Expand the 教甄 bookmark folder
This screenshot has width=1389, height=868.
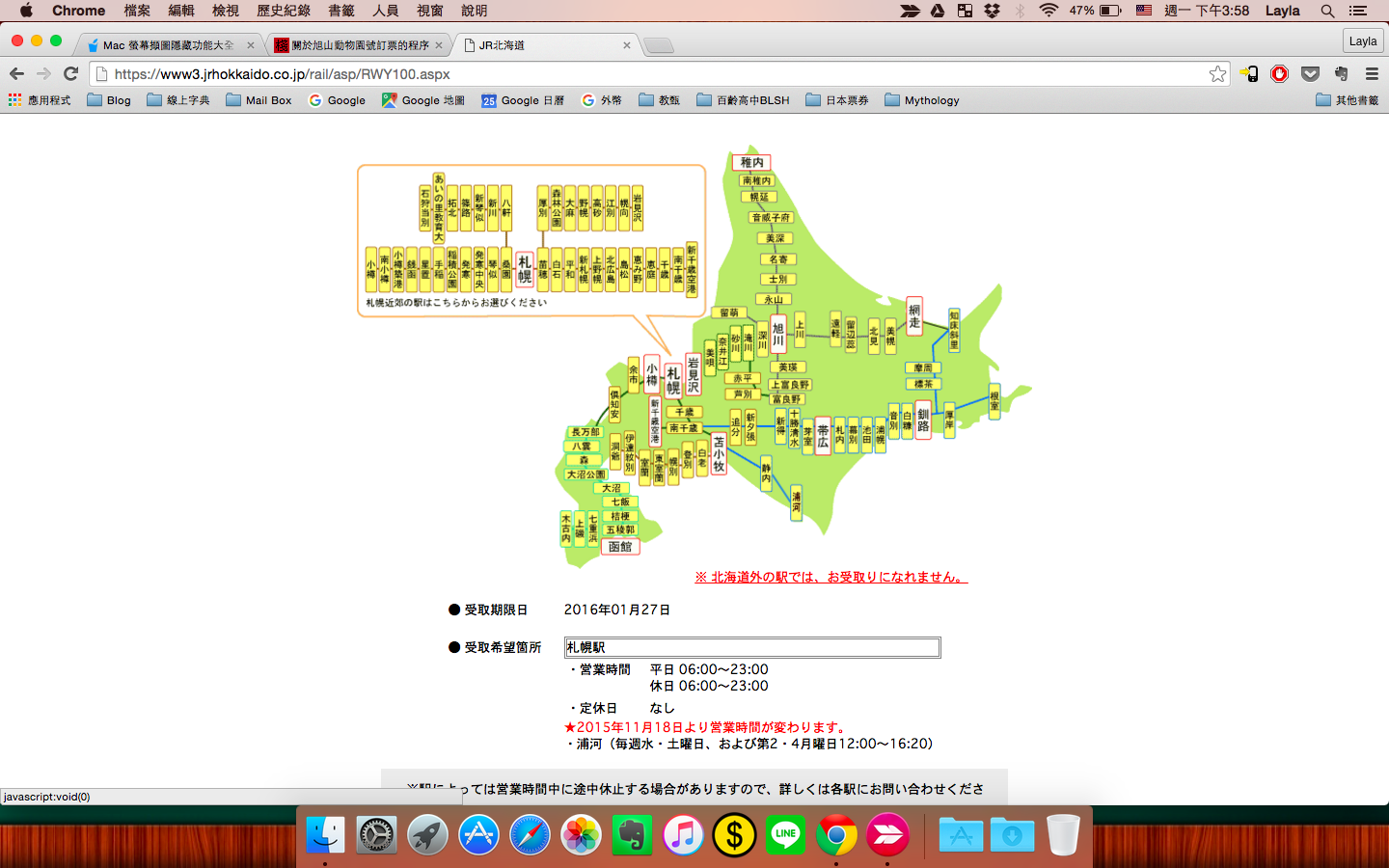pos(660,100)
